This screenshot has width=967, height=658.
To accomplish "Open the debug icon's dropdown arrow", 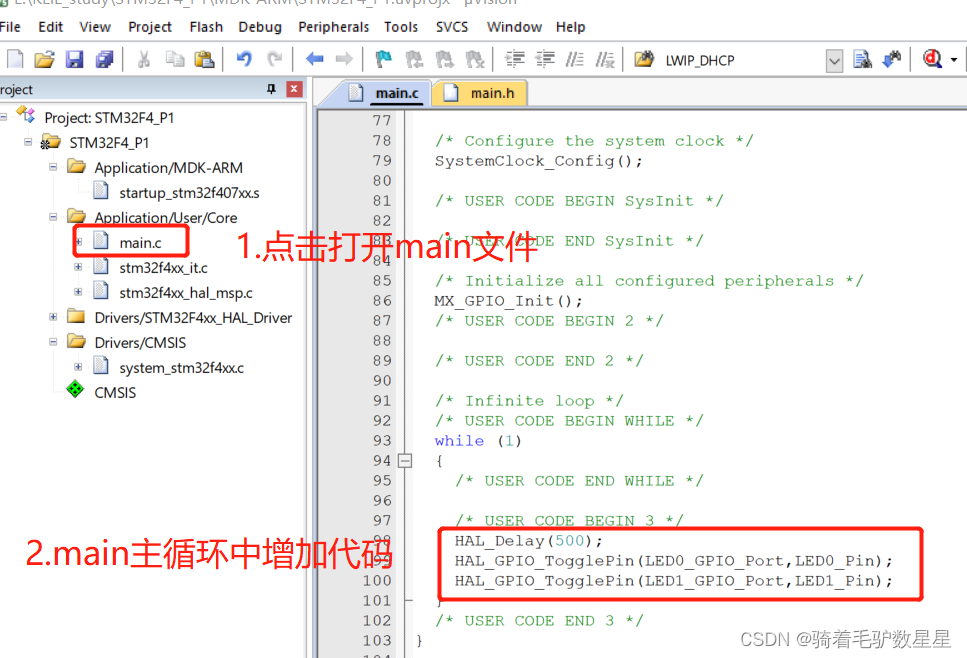I will click(954, 60).
